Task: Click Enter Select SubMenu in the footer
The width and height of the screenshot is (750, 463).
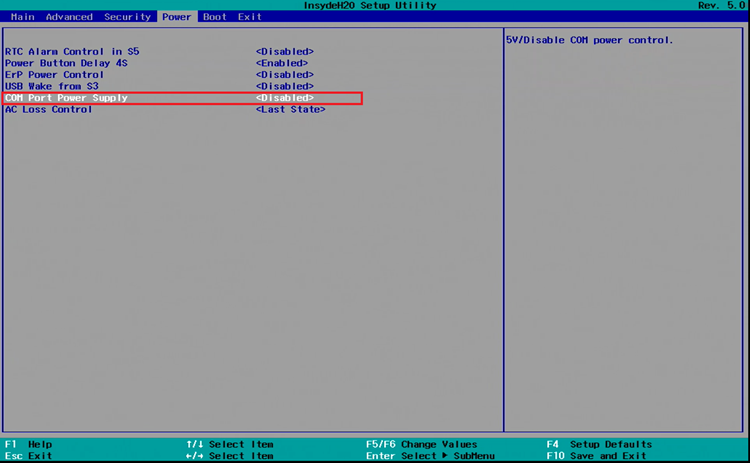Action: point(429,456)
